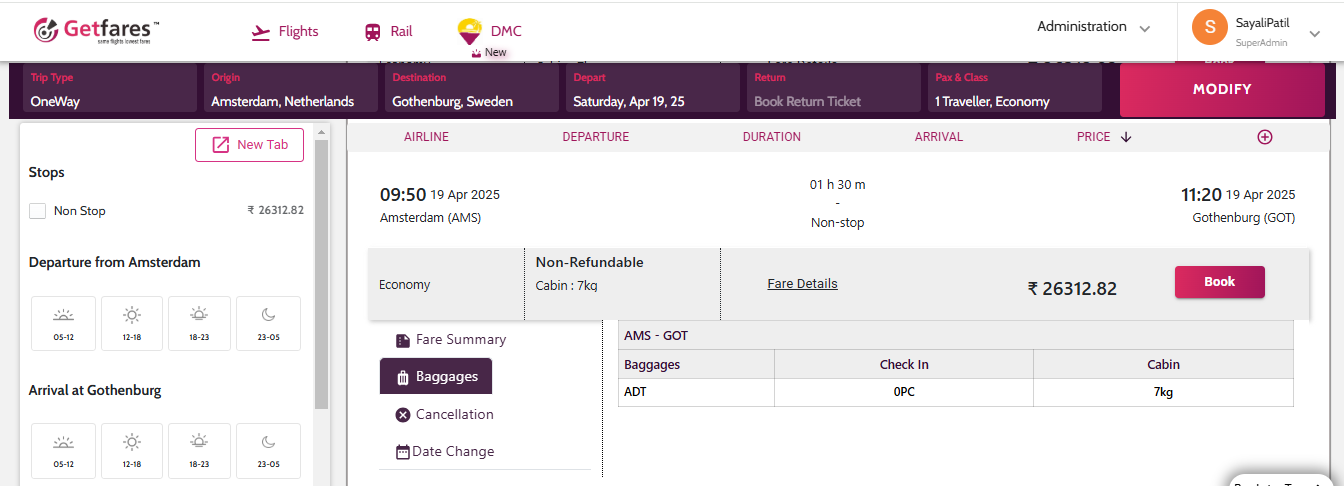The width and height of the screenshot is (1344, 486).
Task: Click the filter panel scrollbar
Action: 321,270
